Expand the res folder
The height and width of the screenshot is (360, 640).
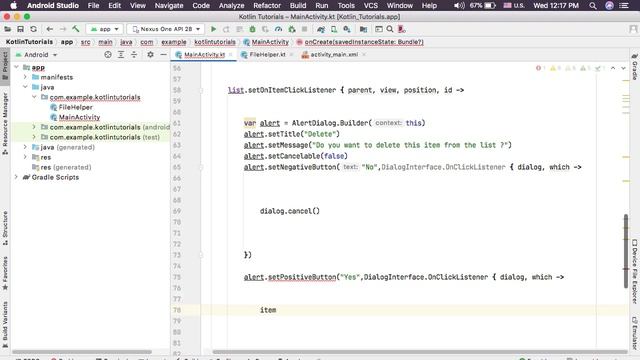click(x=25, y=157)
